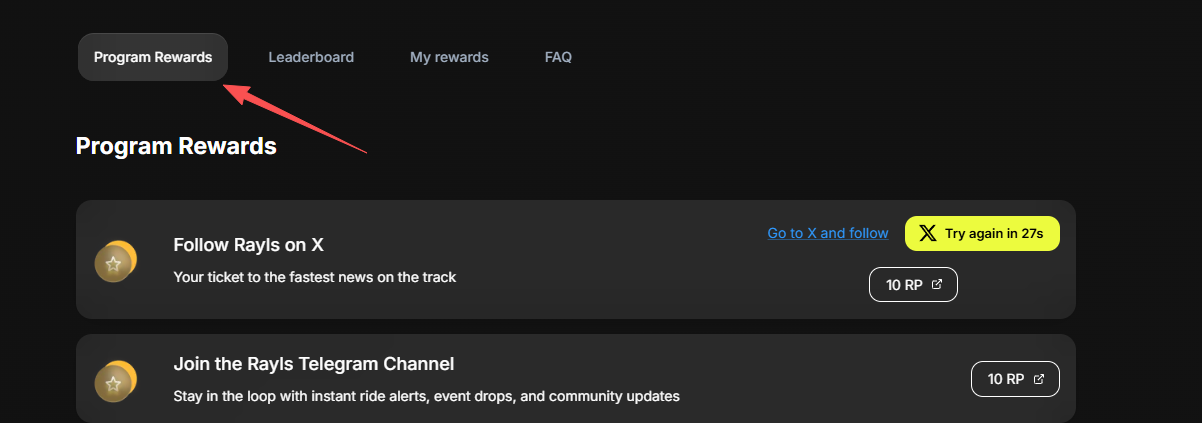Go to the My rewards tab
Image resolution: width=1202 pixels, height=423 pixels.
(x=449, y=57)
